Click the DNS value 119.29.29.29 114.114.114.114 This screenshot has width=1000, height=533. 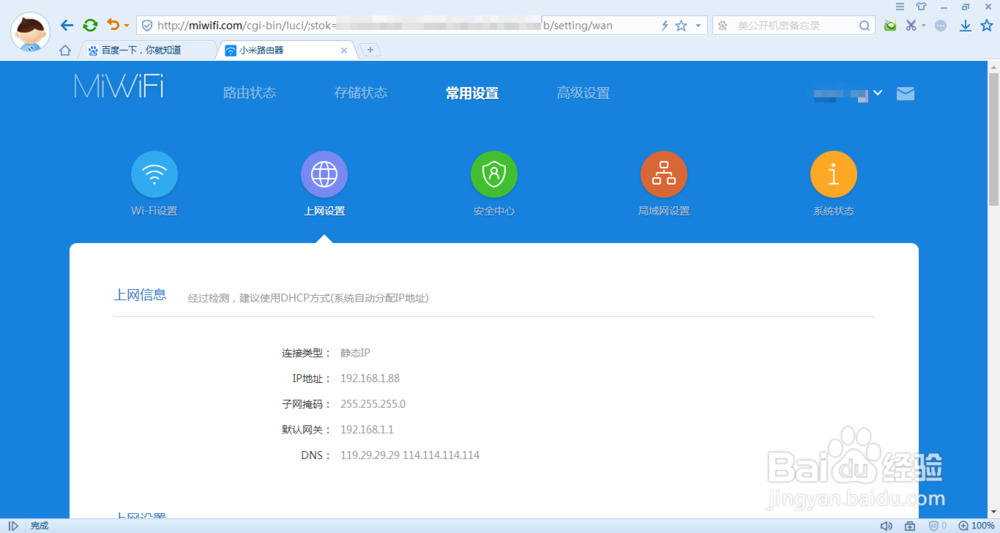click(409, 455)
